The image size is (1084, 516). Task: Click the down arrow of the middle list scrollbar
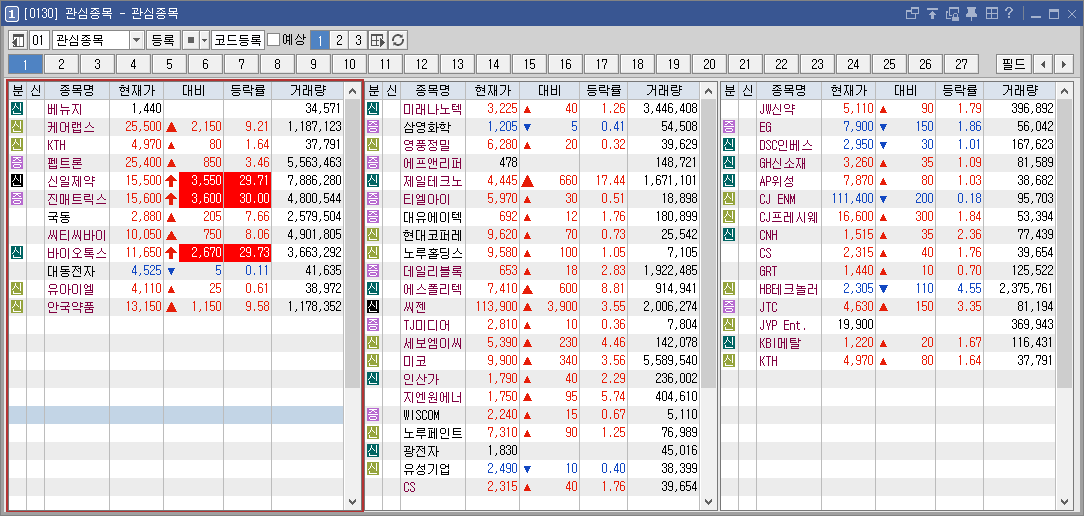708,502
